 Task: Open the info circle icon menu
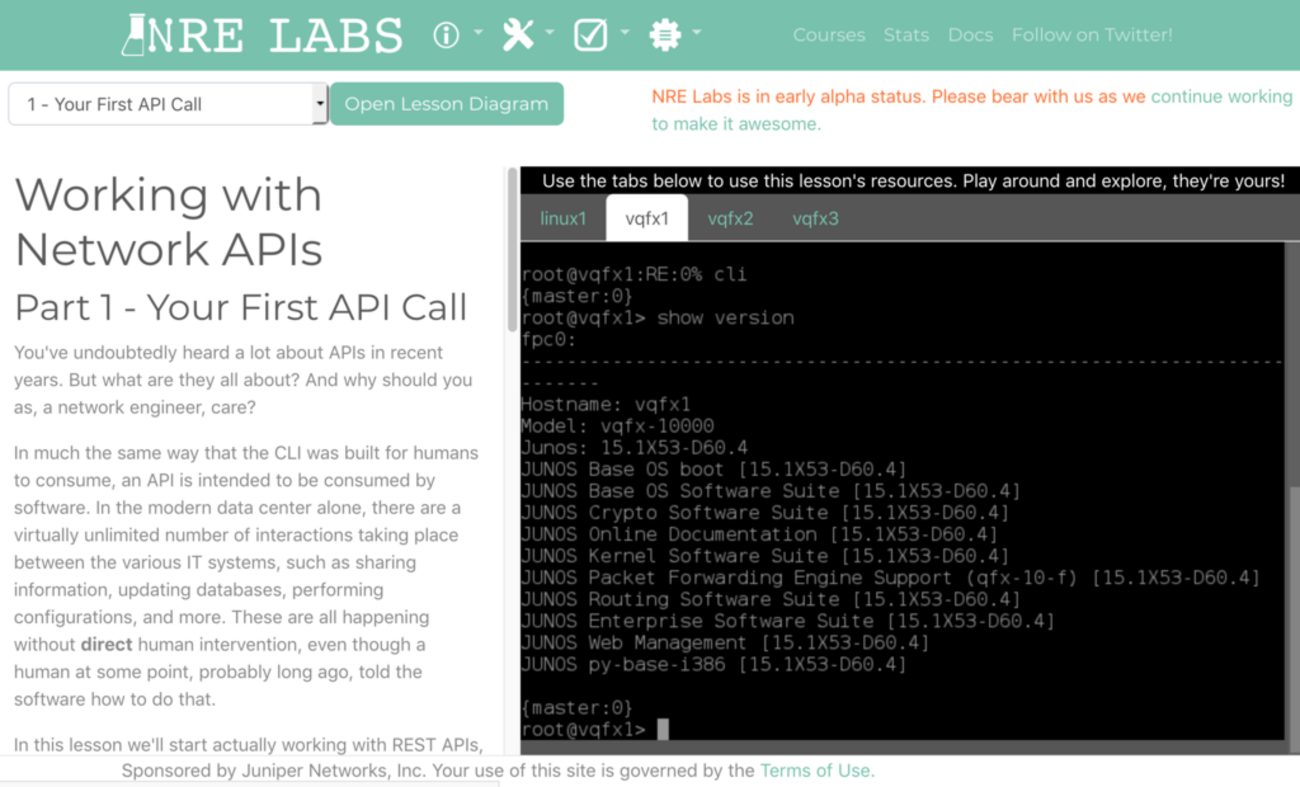[x=446, y=35]
